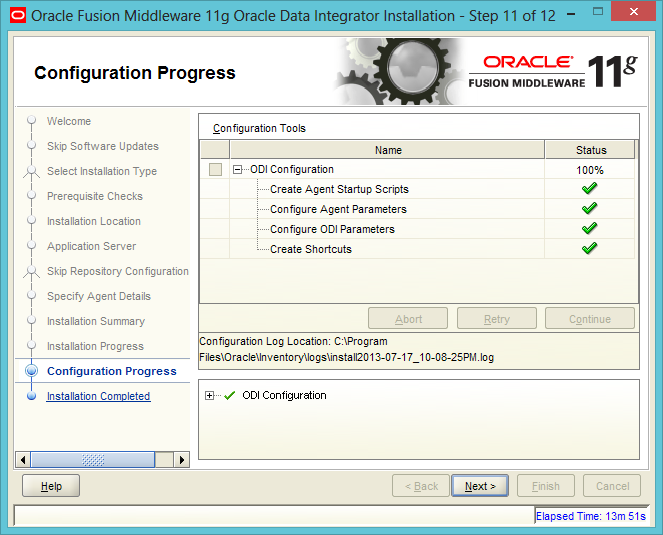
Task: Click the Configuration Progress step bullet icon
Action: pos(31,371)
